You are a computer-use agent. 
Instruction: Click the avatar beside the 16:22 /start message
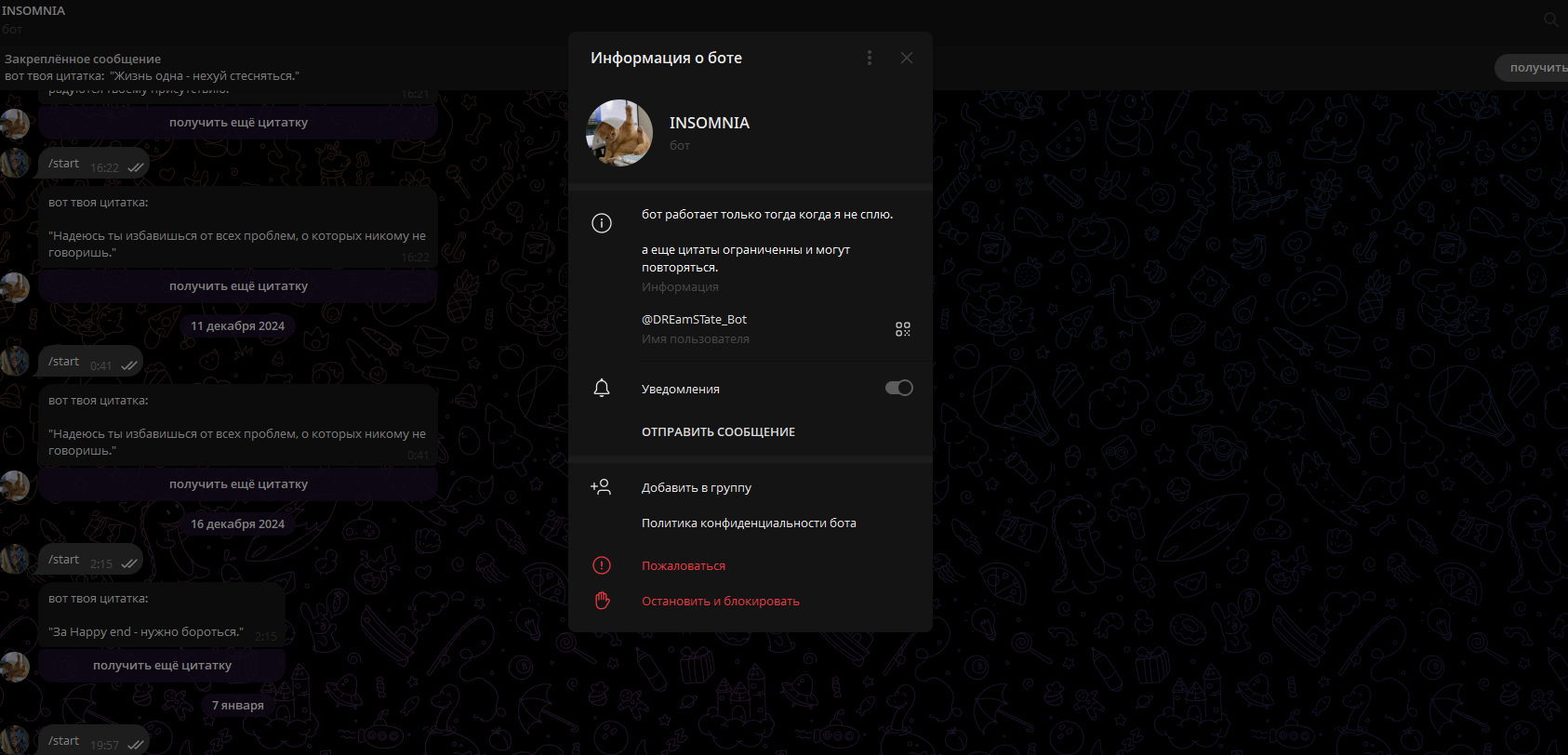(14, 164)
